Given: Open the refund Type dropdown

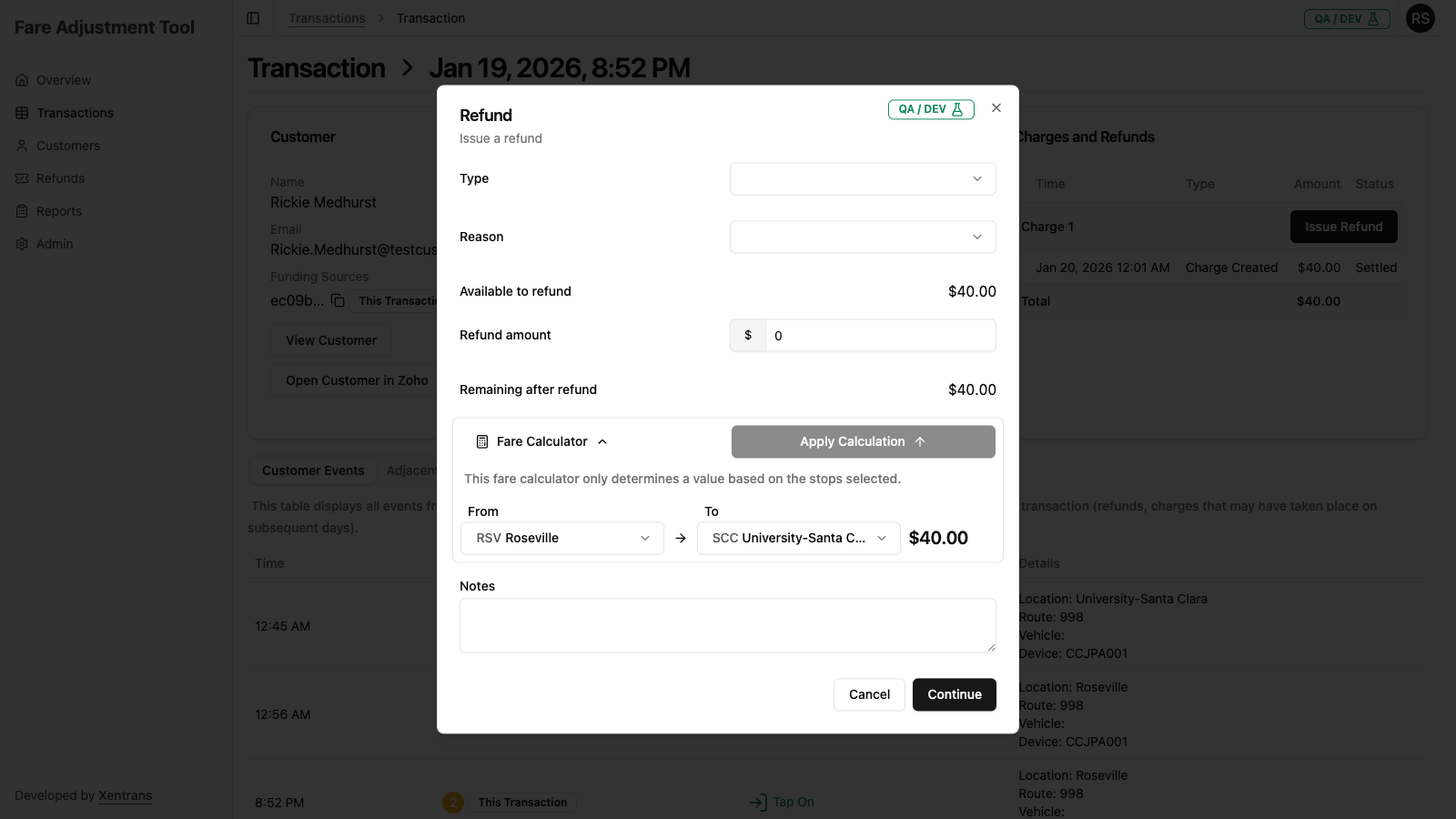Looking at the screenshot, I should pyautogui.click(x=862, y=178).
